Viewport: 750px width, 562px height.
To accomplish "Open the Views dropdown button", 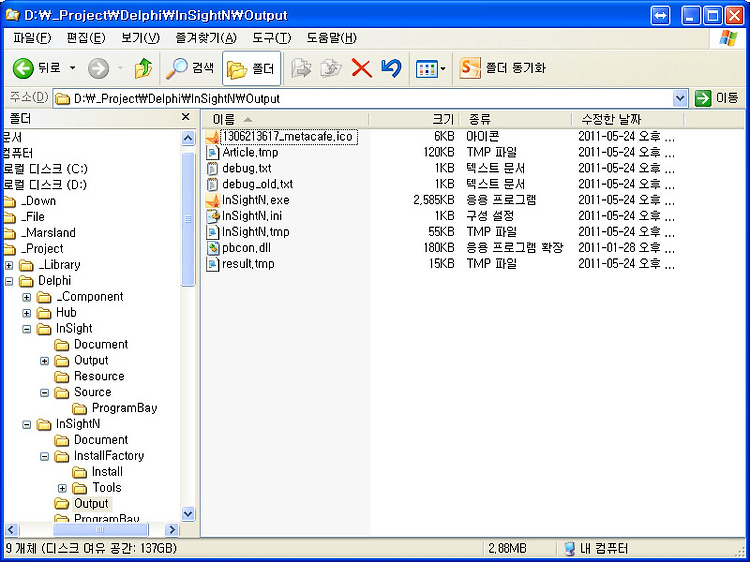I will [x=430, y=69].
